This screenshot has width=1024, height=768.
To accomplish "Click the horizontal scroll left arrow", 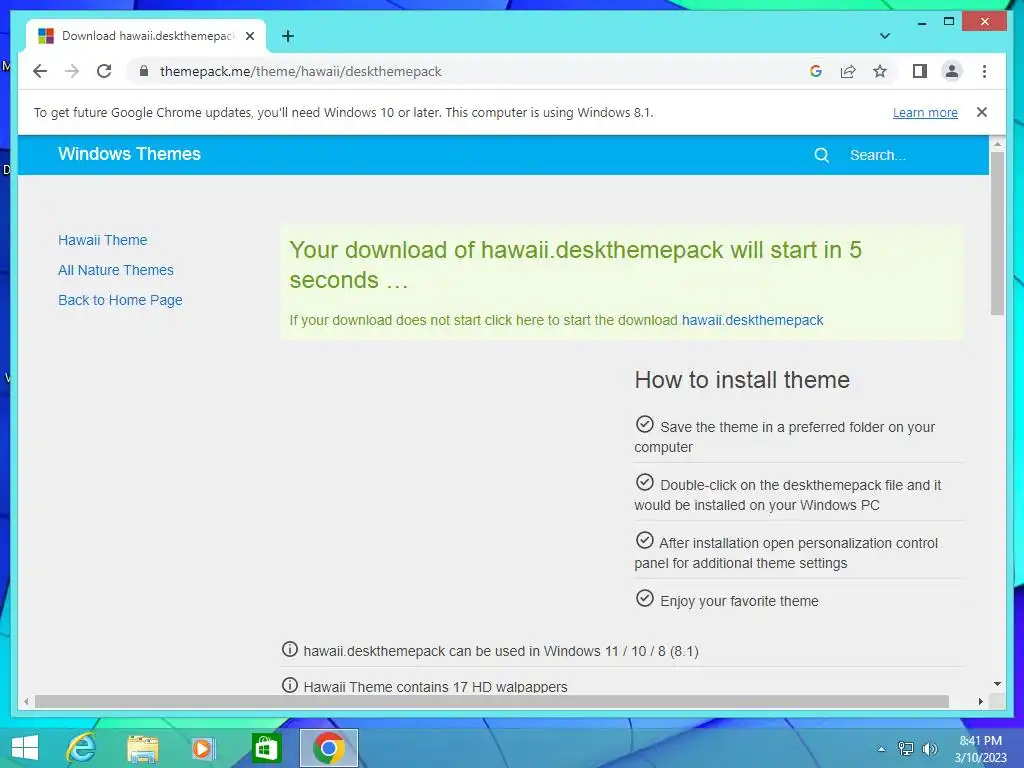I will [26, 701].
